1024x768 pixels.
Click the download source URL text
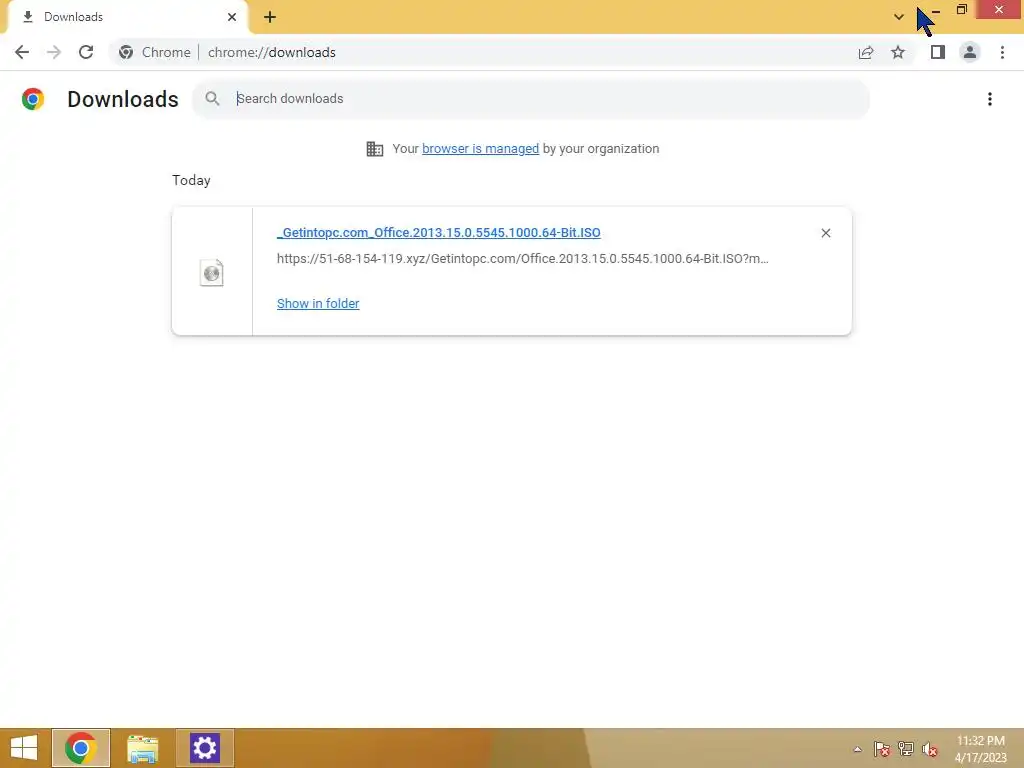tap(522, 259)
